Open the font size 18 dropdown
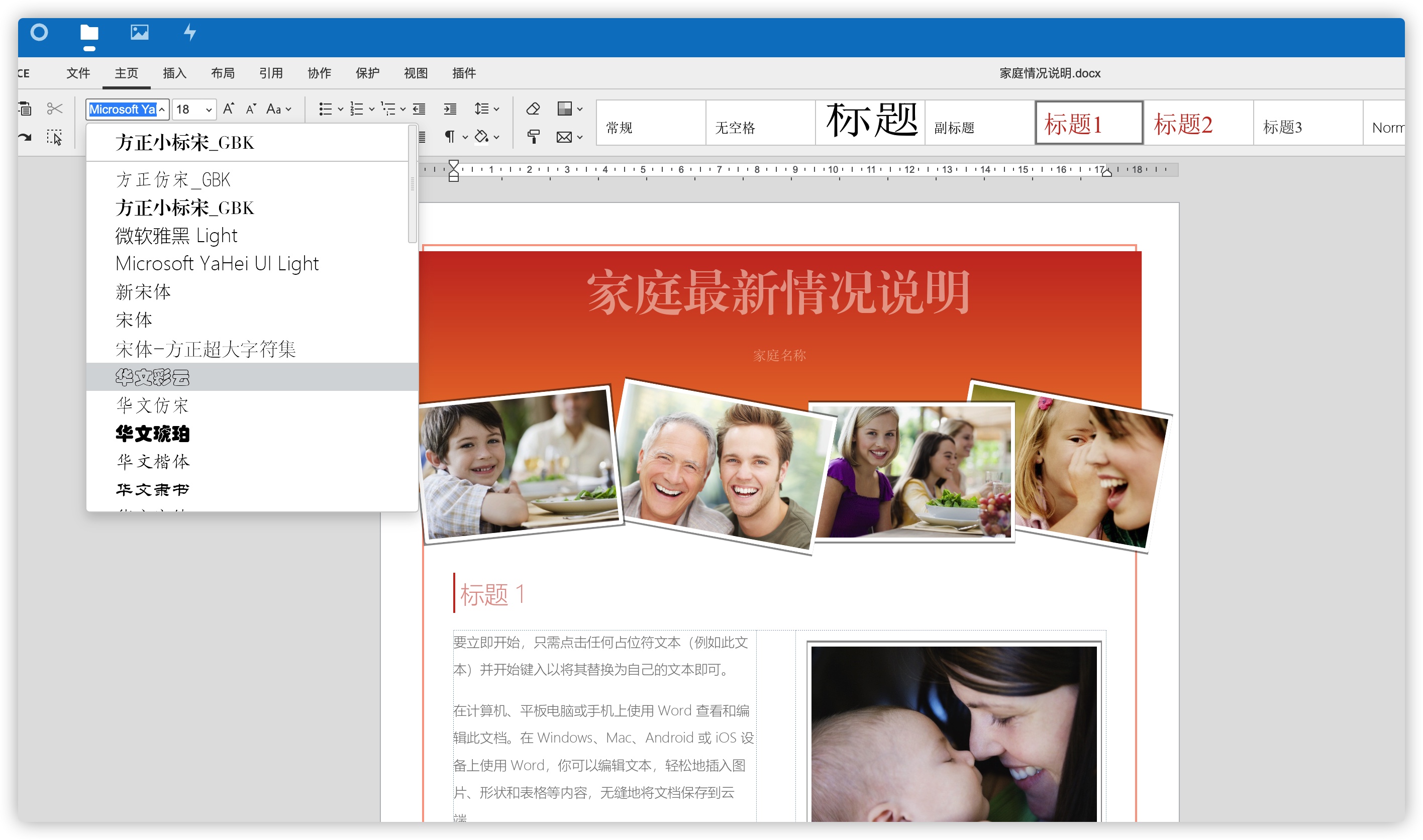Image resolution: width=1423 pixels, height=840 pixels. pos(209,109)
